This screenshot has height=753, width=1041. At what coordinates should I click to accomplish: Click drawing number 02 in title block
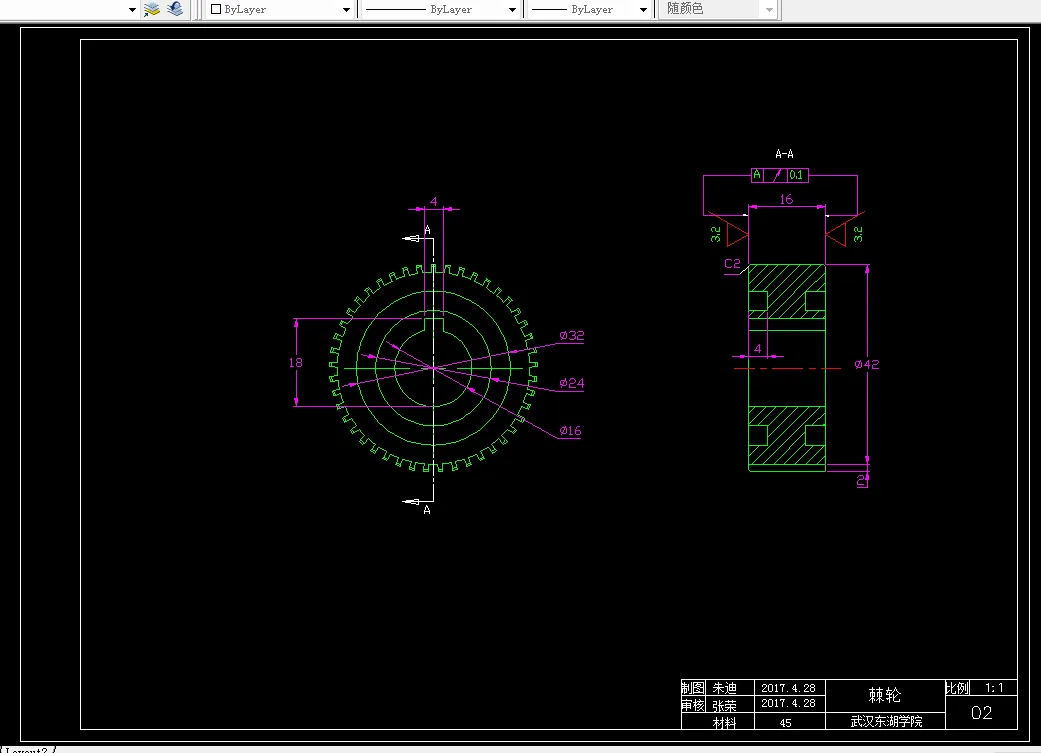981,712
